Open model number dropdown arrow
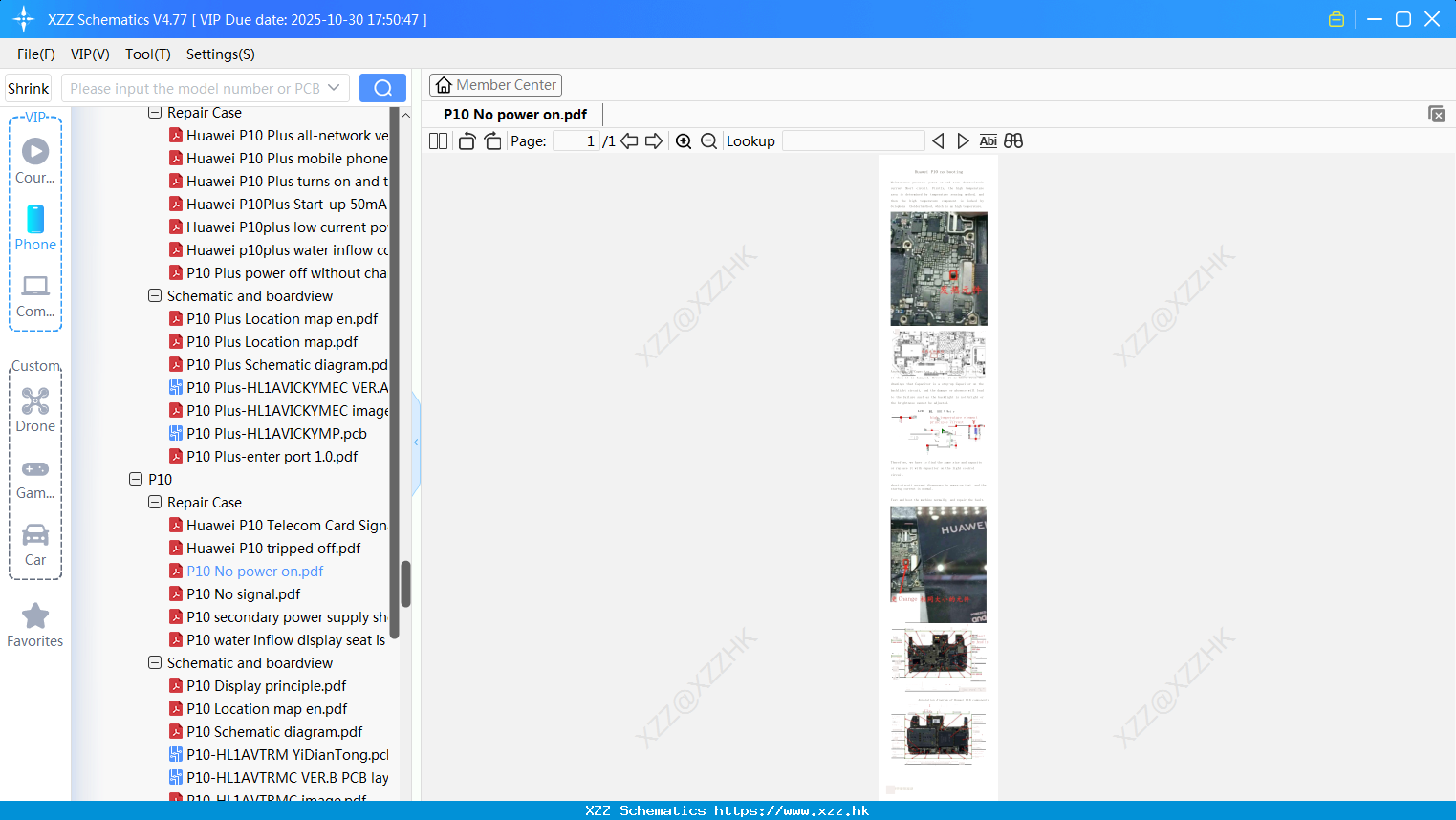This screenshot has width=1456, height=820. point(334,88)
